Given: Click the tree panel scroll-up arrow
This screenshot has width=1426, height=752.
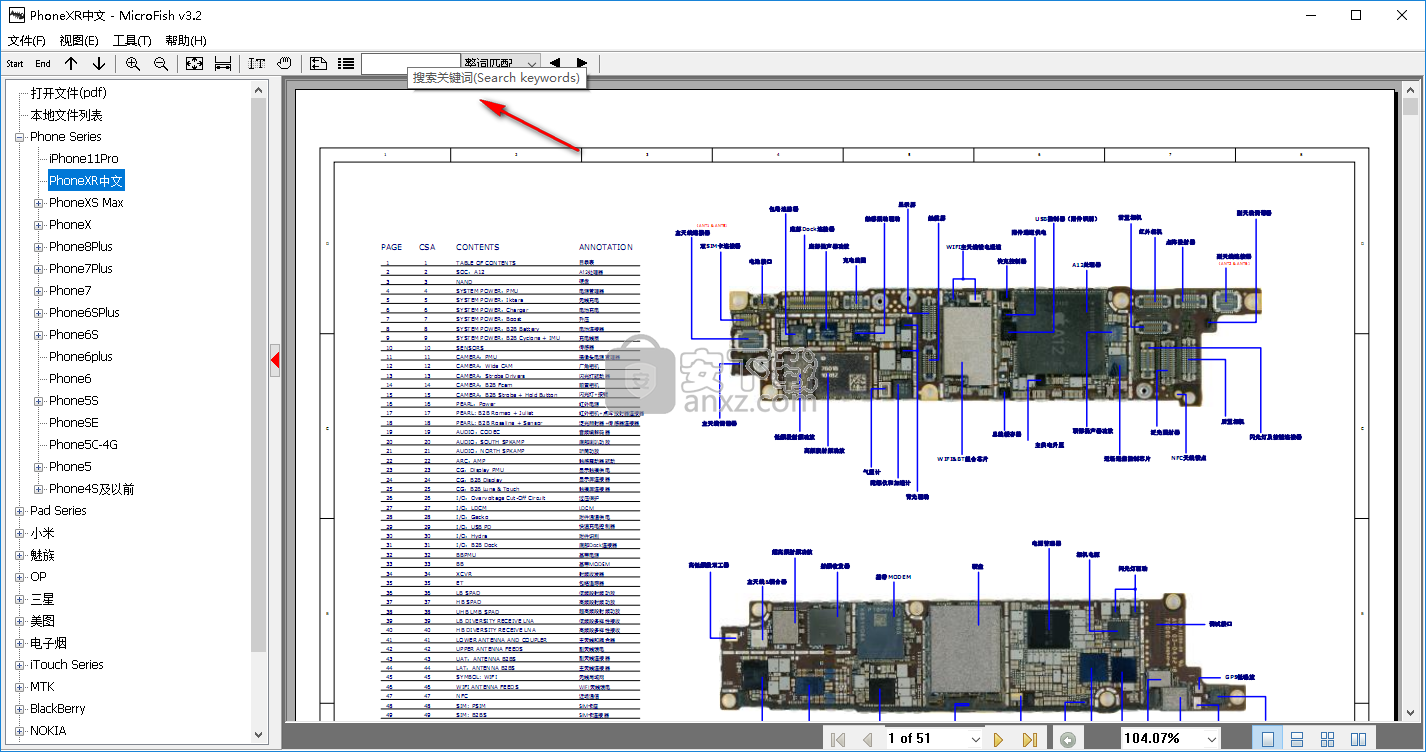Looking at the screenshot, I should (x=259, y=90).
